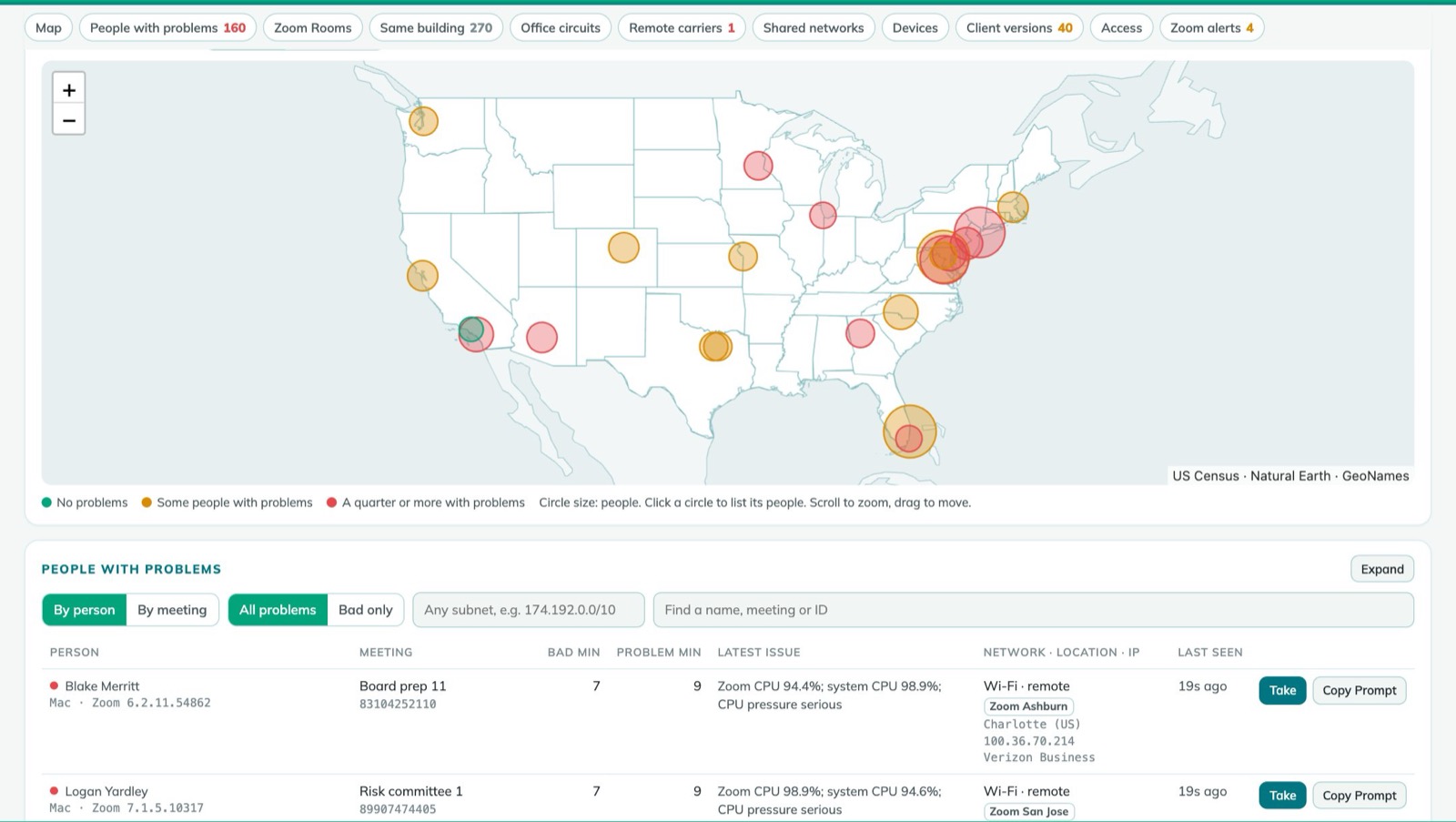Image resolution: width=1456 pixels, height=822 pixels.
Task: Click the Florida map circle
Action: click(909, 431)
